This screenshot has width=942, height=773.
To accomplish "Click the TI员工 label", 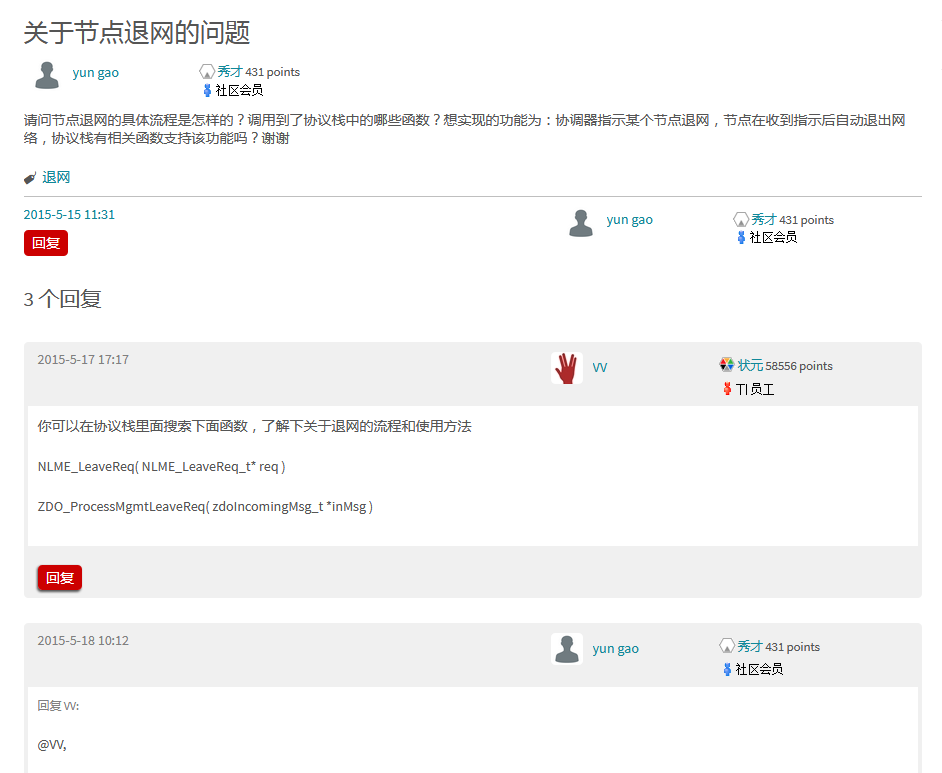I will point(755,390).
